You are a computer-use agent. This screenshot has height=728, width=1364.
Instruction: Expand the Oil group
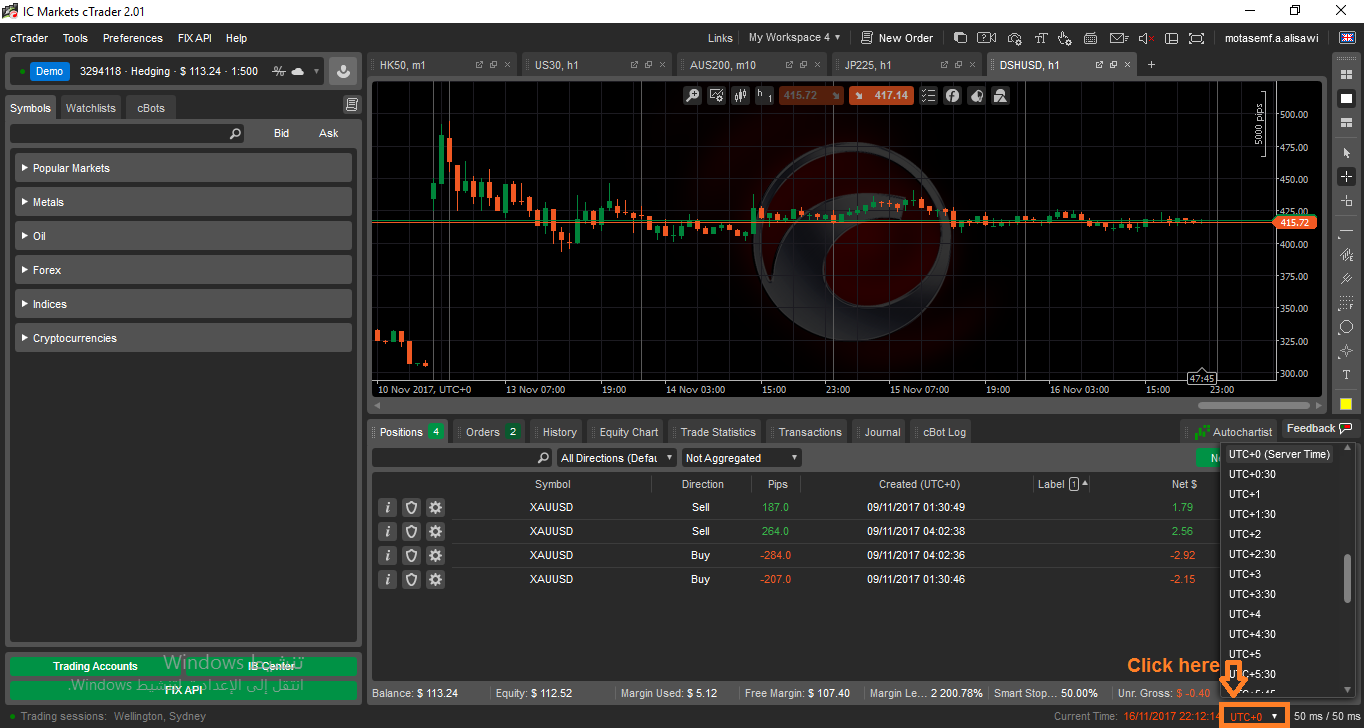184,236
